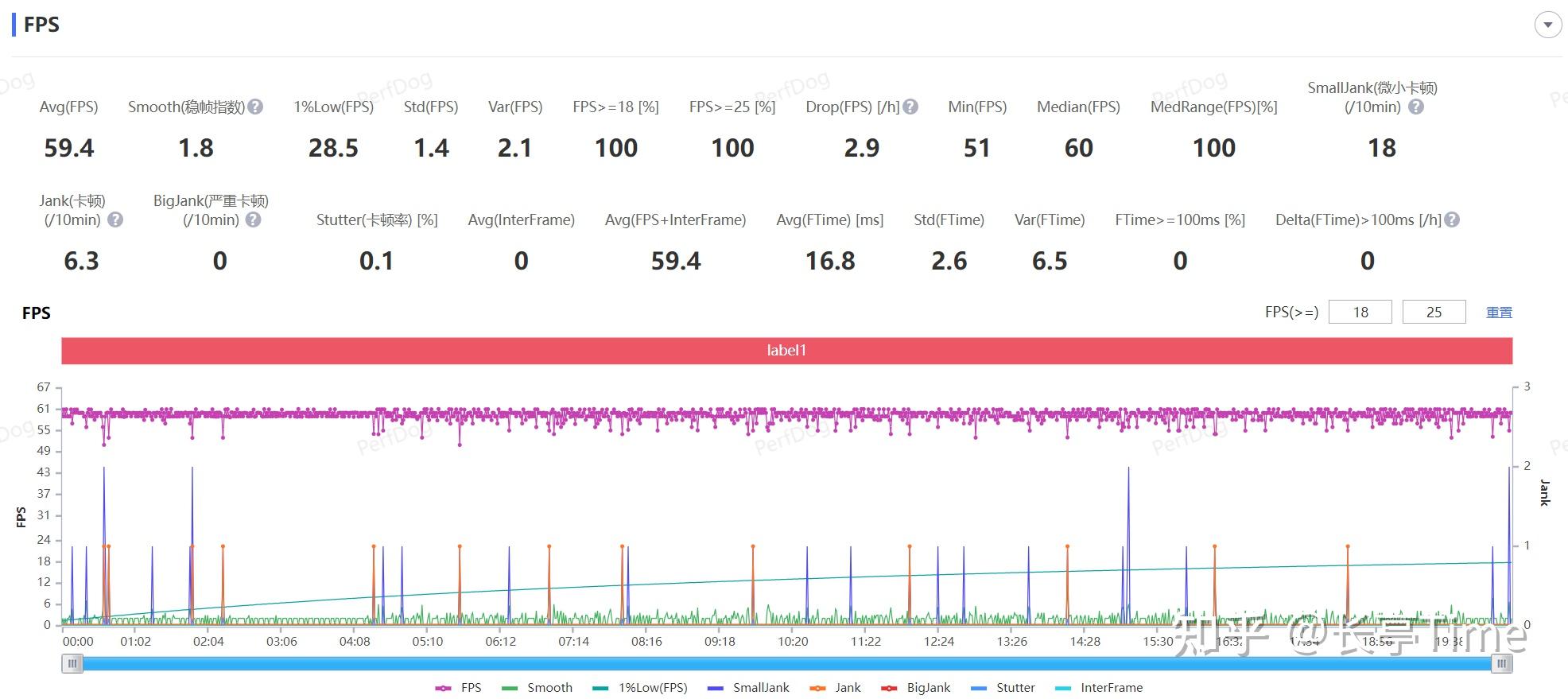Toggle the Smooth series in the legend
This screenshot has width=1568, height=699.
pyautogui.click(x=537, y=688)
